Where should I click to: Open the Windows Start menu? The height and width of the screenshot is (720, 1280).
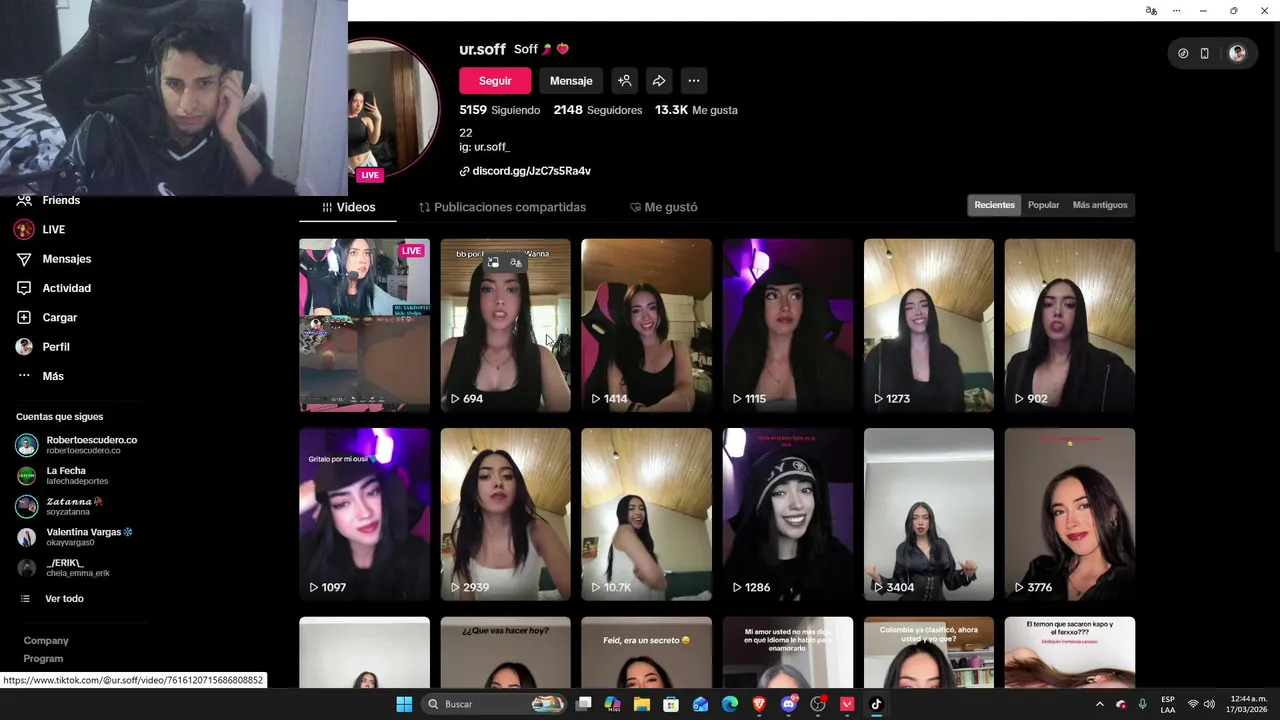click(x=404, y=704)
